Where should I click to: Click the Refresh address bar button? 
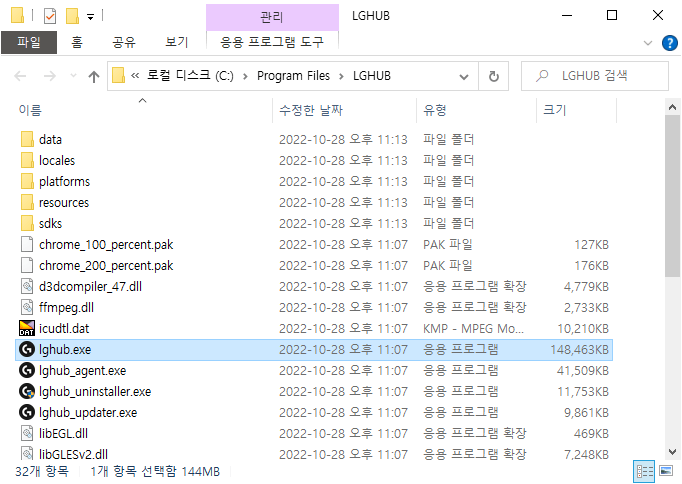click(x=494, y=77)
